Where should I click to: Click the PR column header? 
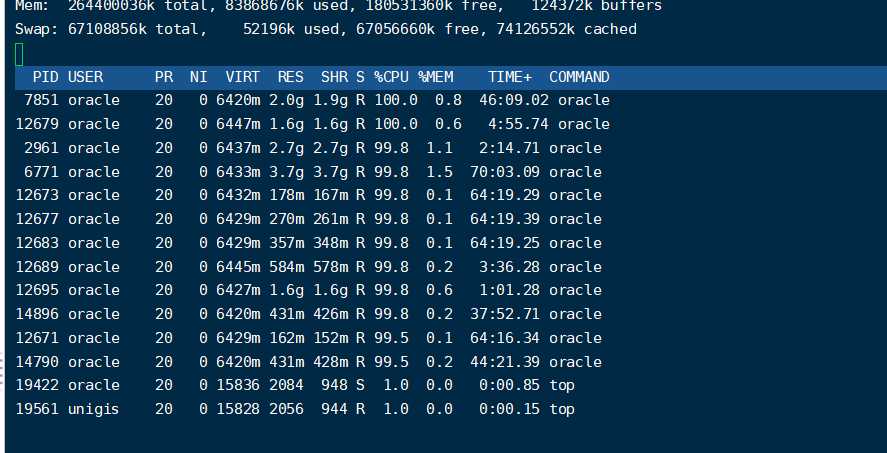coord(164,77)
